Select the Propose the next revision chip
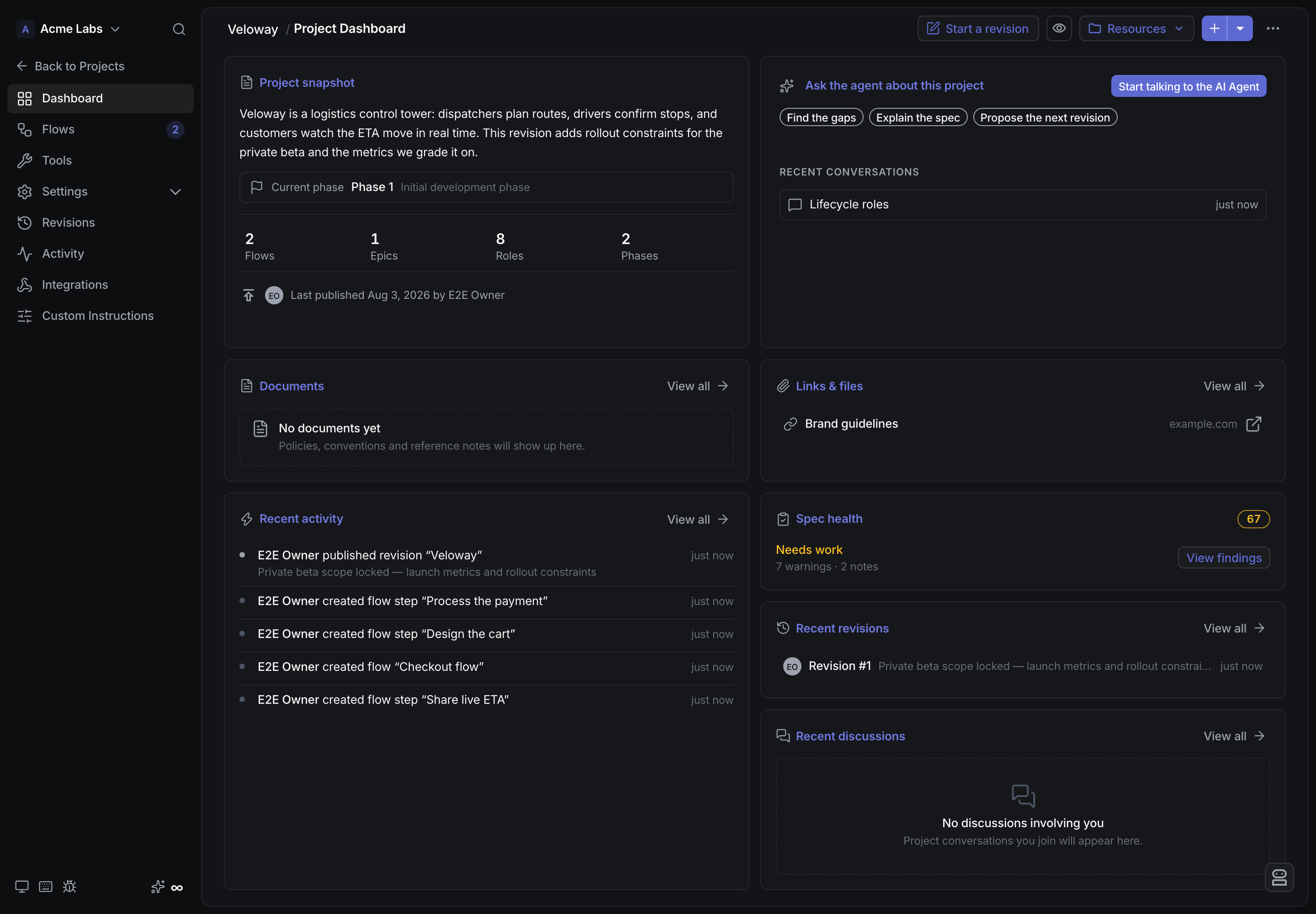This screenshot has height=914, width=1316. (x=1045, y=117)
